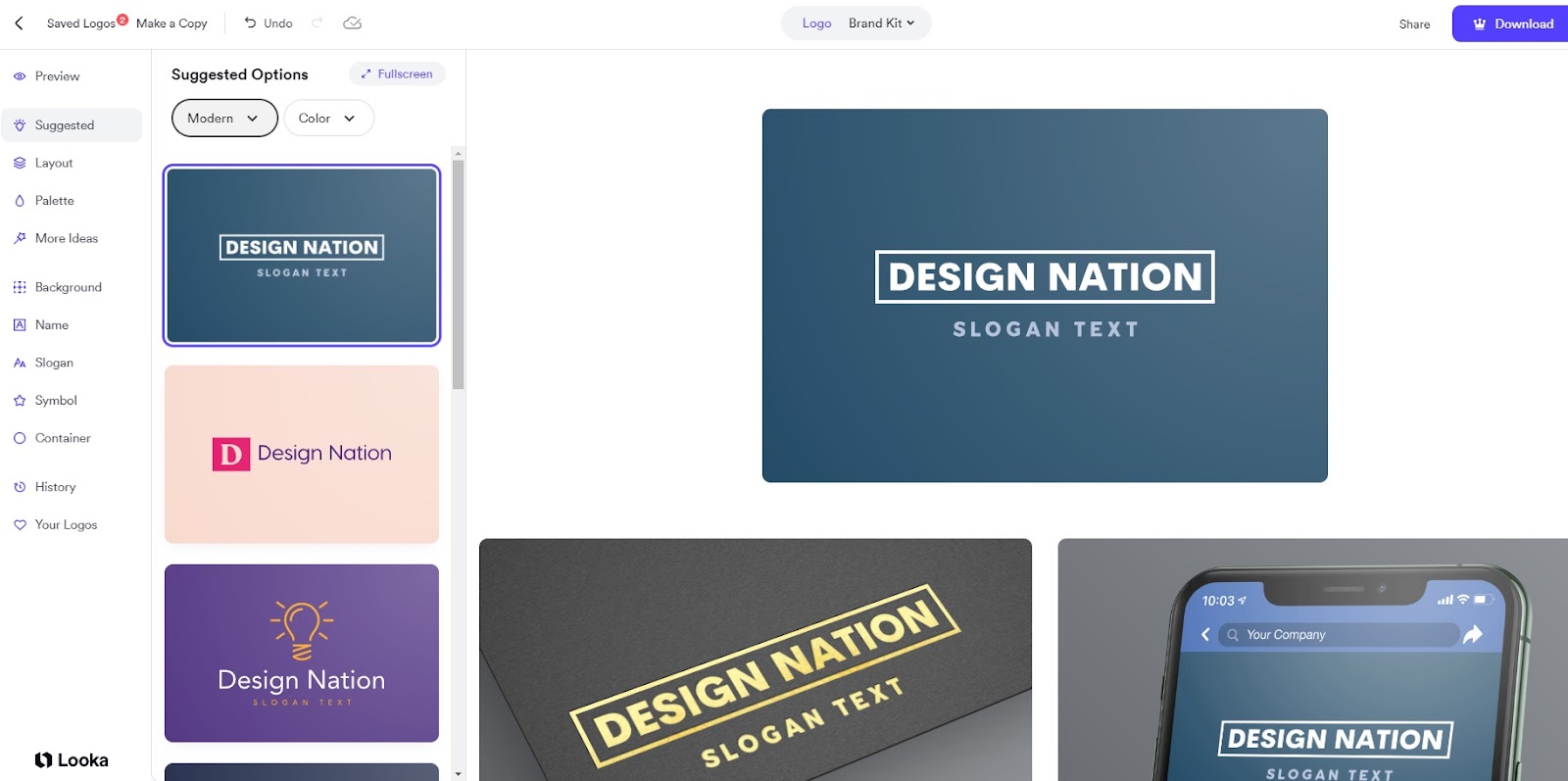Click the Looka logo
Screen dimensions: 1568x781
point(72,759)
